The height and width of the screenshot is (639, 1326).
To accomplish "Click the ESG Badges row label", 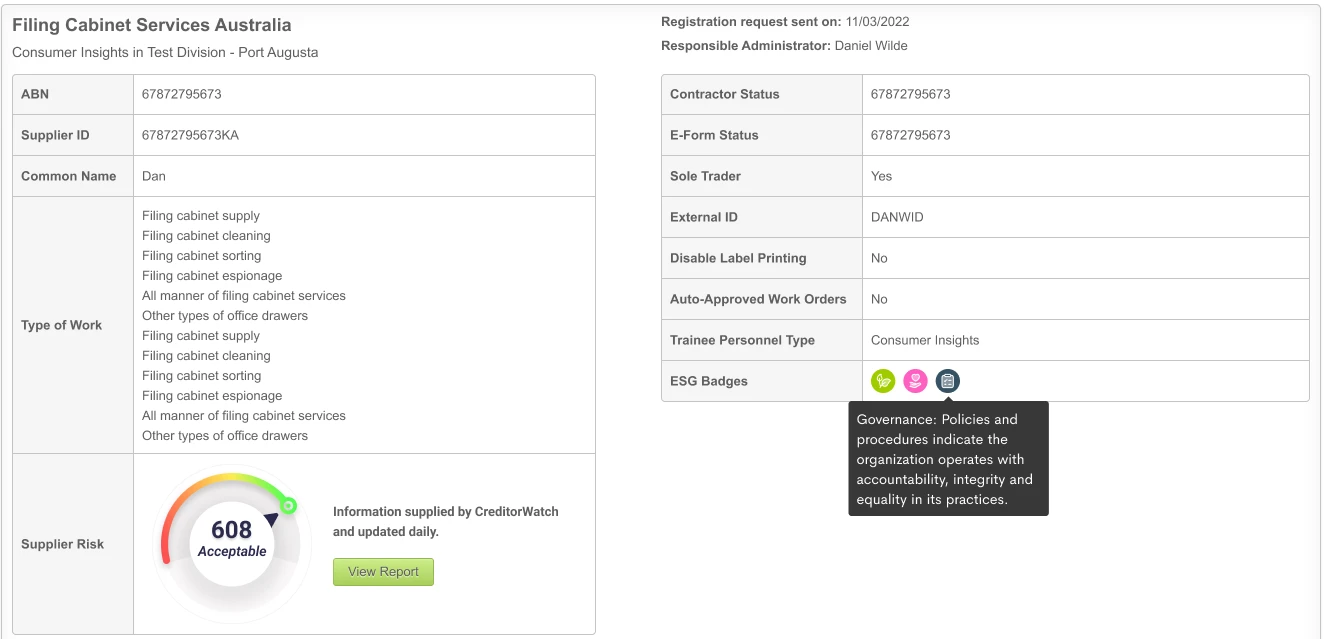I will tap(709, 381).
